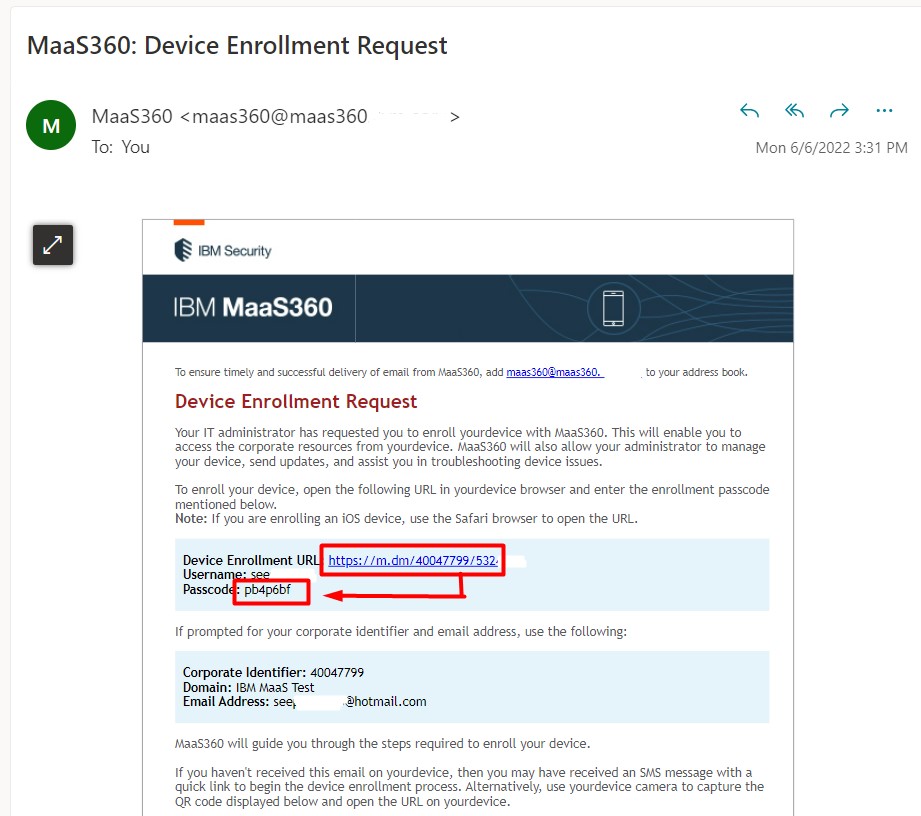Viewport: 921px width, 816px height.
Task: Click the Reply all double-arrow icon
Action: (794, 110)
